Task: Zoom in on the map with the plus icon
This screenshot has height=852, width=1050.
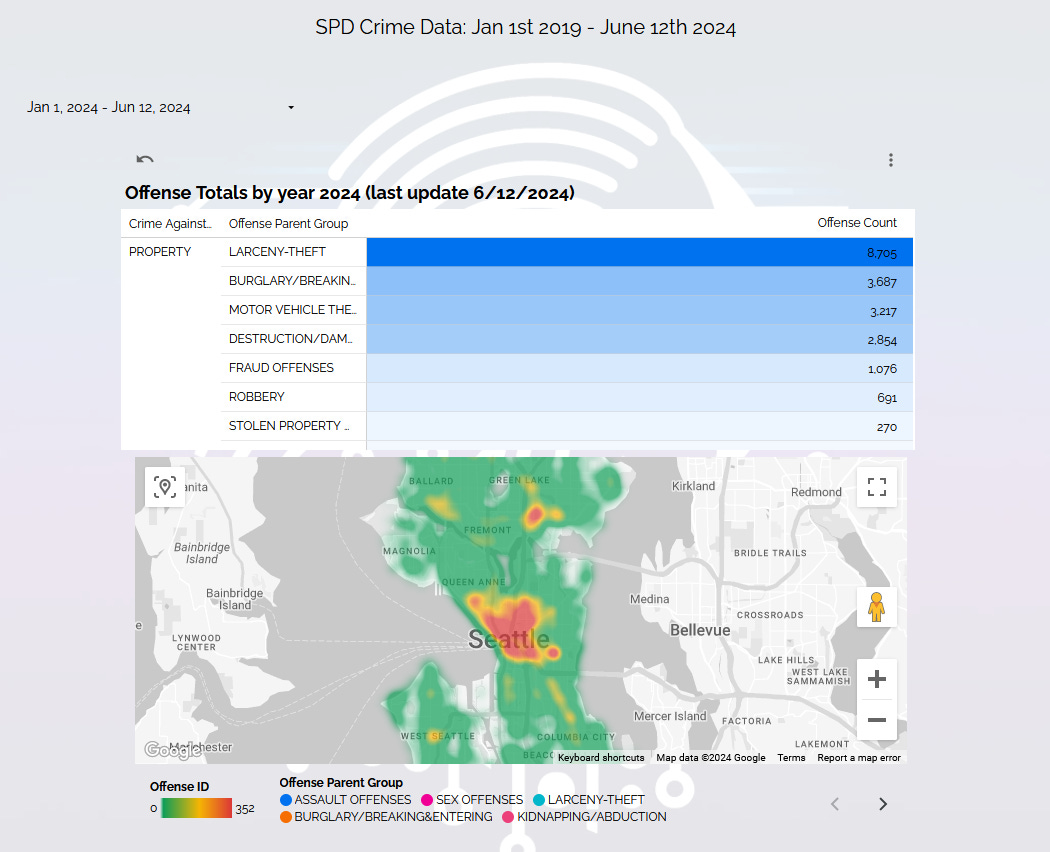Action: click(x=876, y=678)
